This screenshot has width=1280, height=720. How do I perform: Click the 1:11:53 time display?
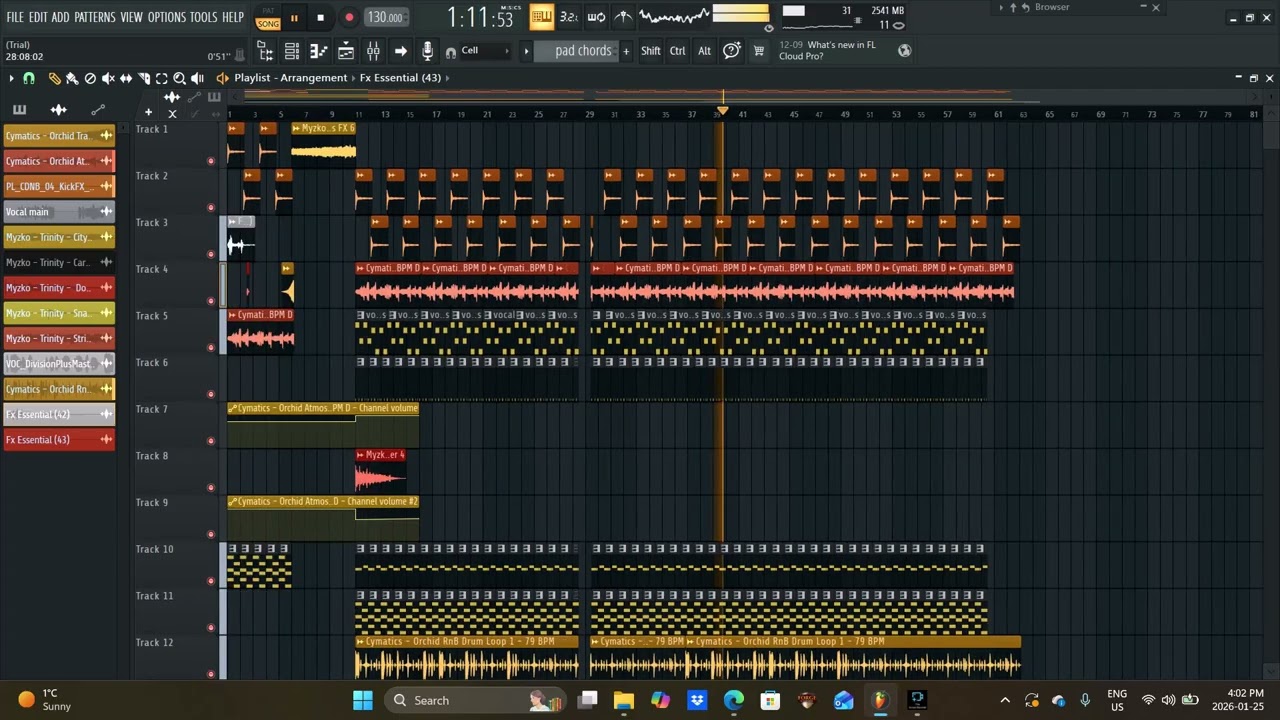point(480,17)
